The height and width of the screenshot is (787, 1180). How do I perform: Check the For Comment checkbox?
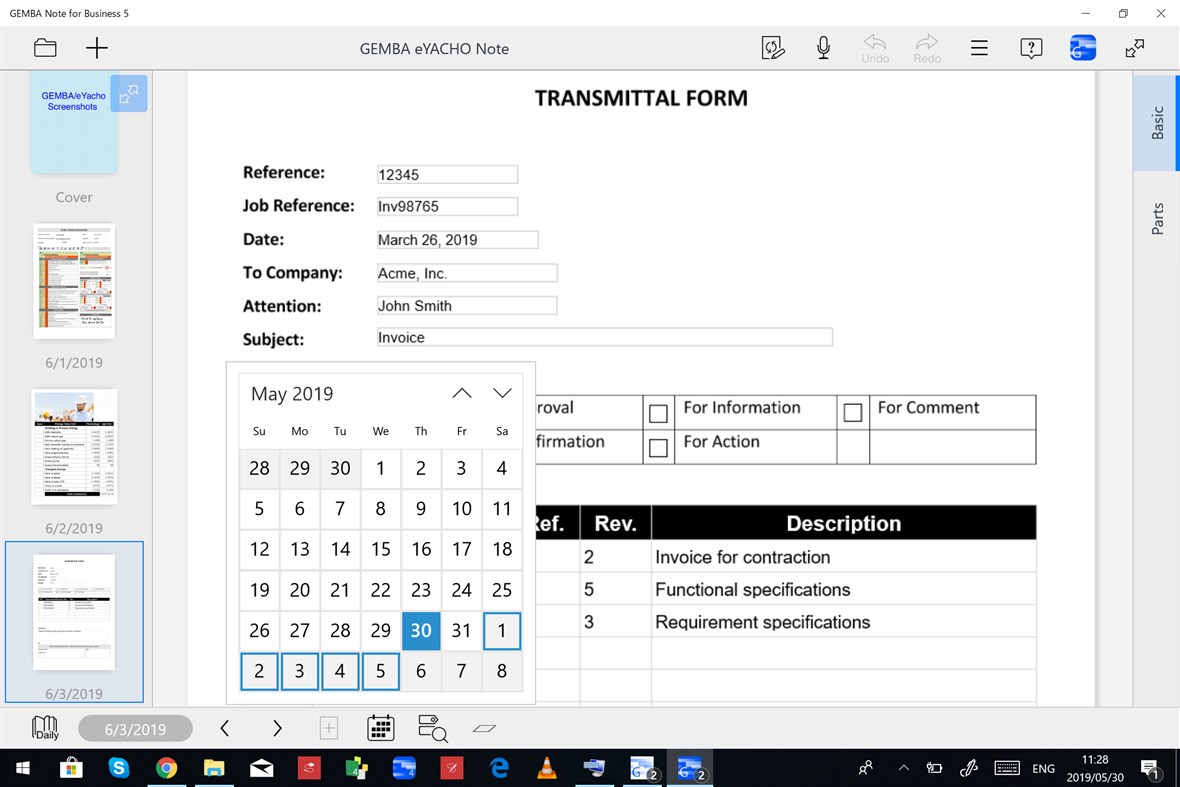click(853, 412)
